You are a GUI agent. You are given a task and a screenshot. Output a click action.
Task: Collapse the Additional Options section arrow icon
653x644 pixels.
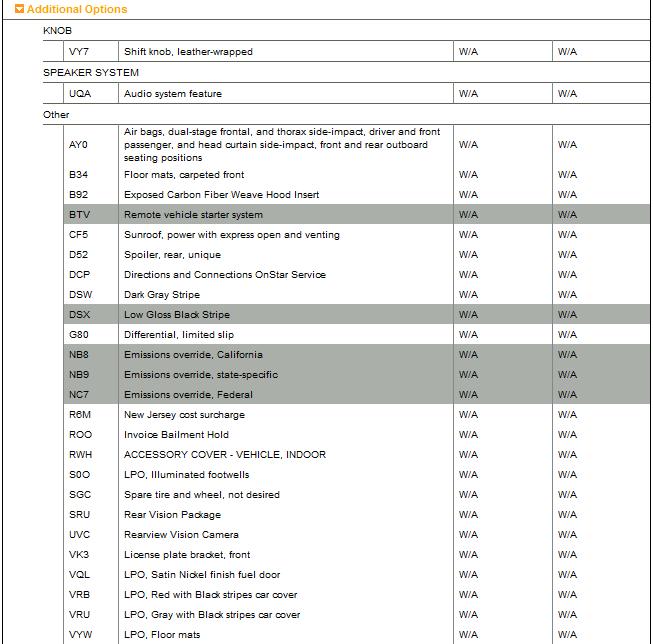coord(19,10)
